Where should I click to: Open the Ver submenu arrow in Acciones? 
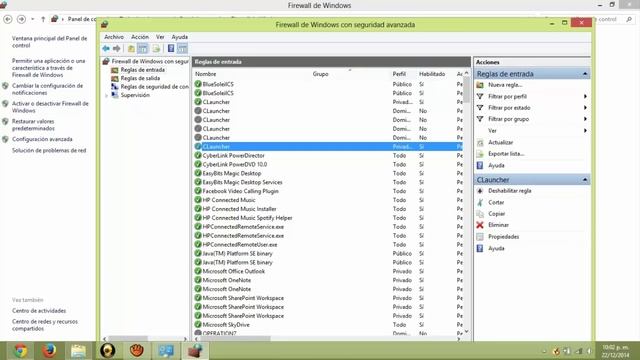coord(585,131)
